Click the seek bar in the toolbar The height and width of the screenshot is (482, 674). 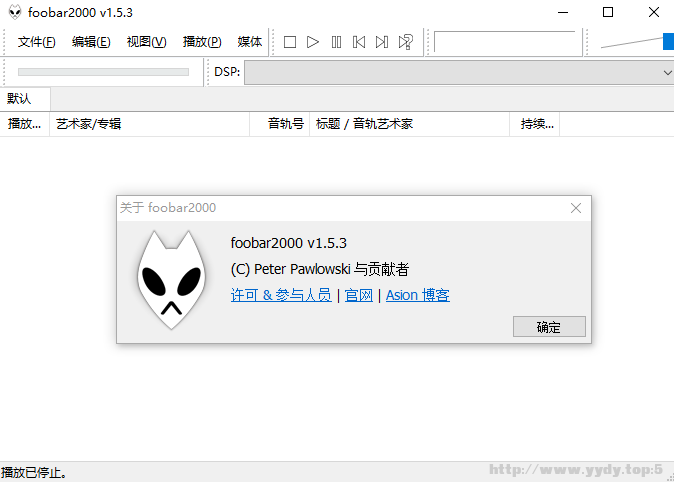pos(103,72)
